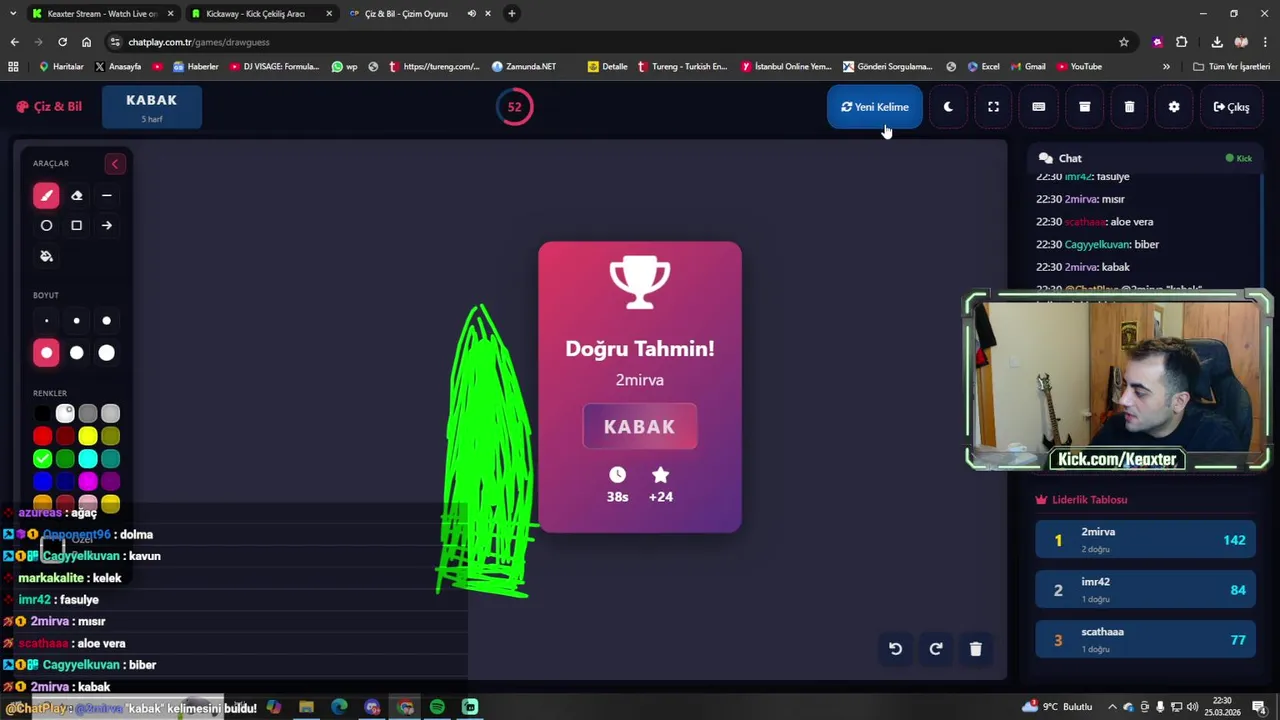
Task: Open game settings gear icon
Action: [1174, 107]
